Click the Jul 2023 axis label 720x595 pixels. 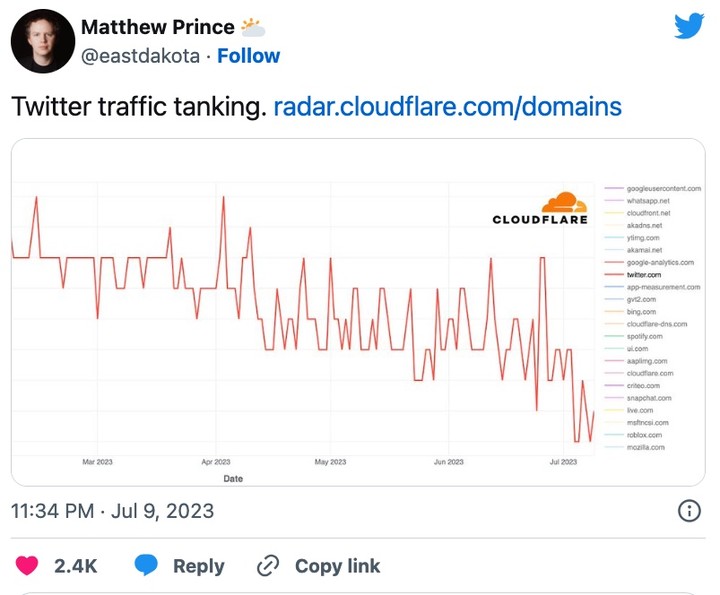(563, 462)
